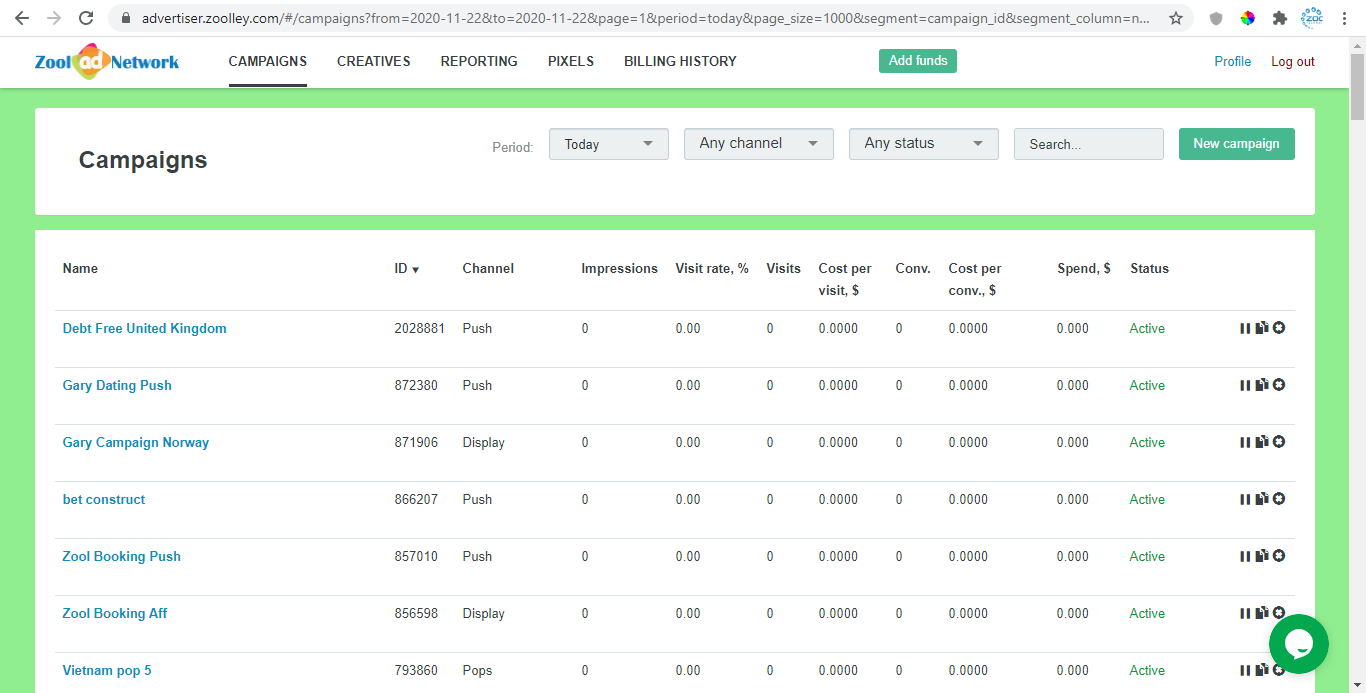Bookmark the page via the star icon
The image size is (1366, 693).
click(x=1175, y=17)
